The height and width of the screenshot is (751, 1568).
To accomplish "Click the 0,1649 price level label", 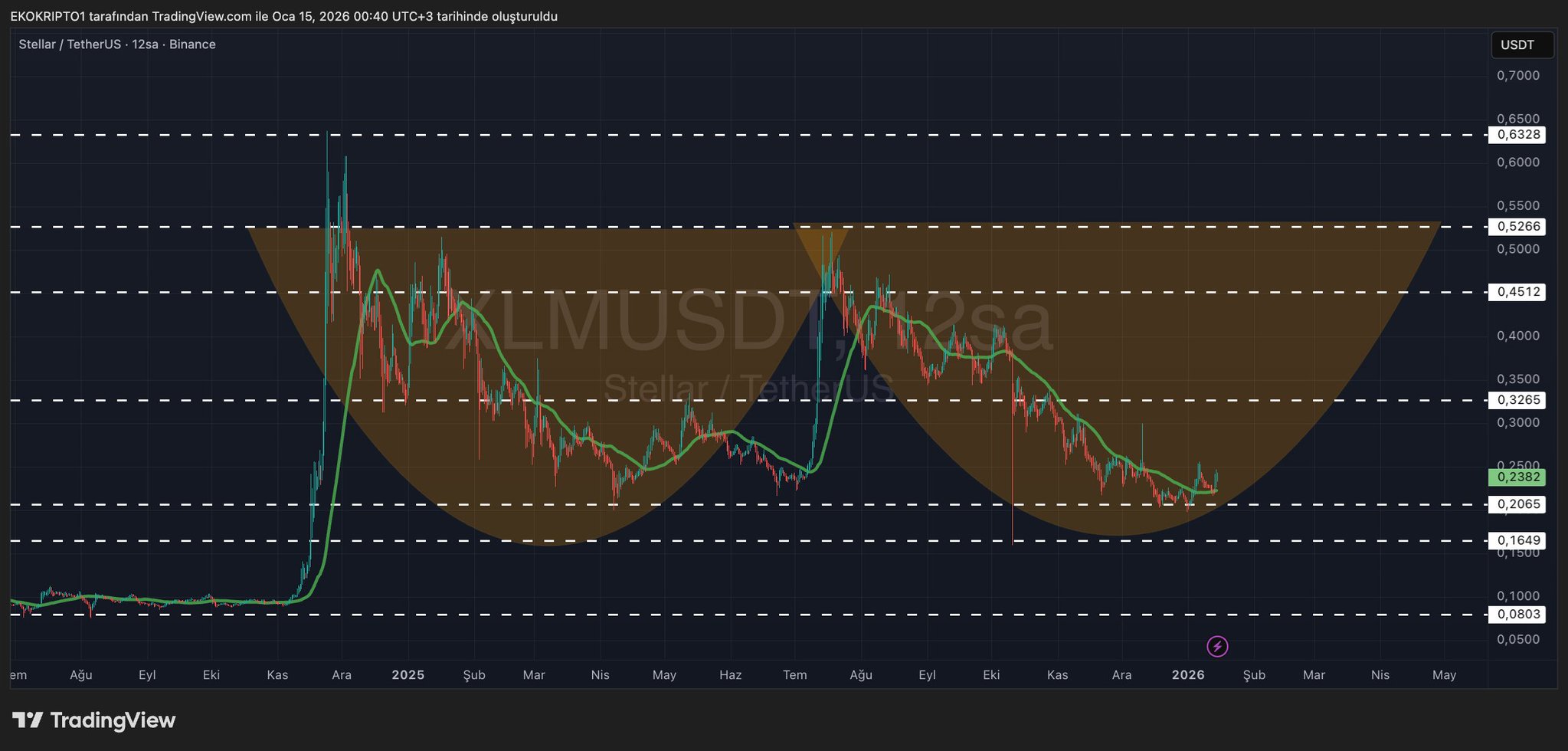I will coord(1516,541).
